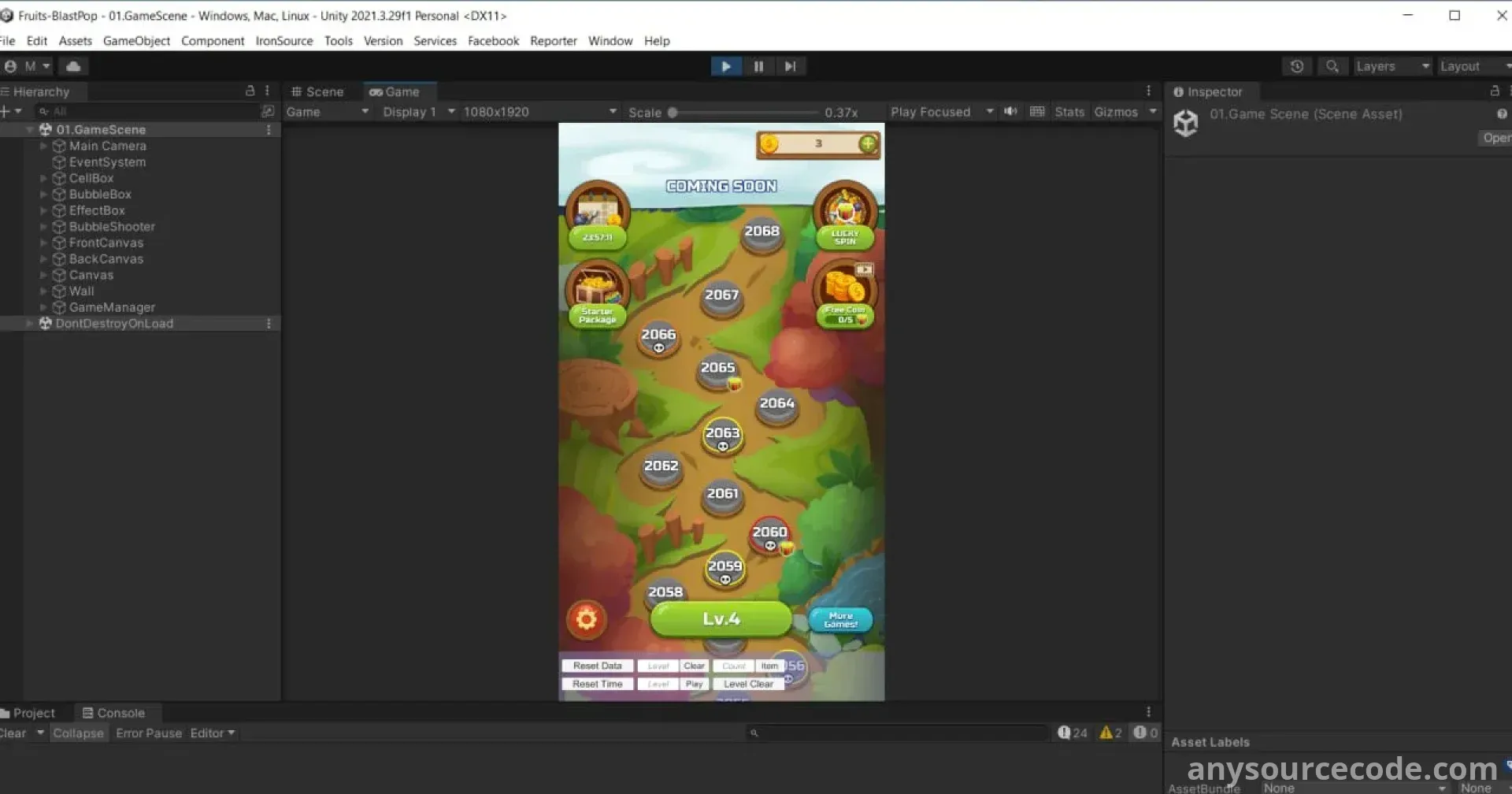Open the 1080x1920 resolution dropdown
The image size is (1512, 794).
[539, 112]
